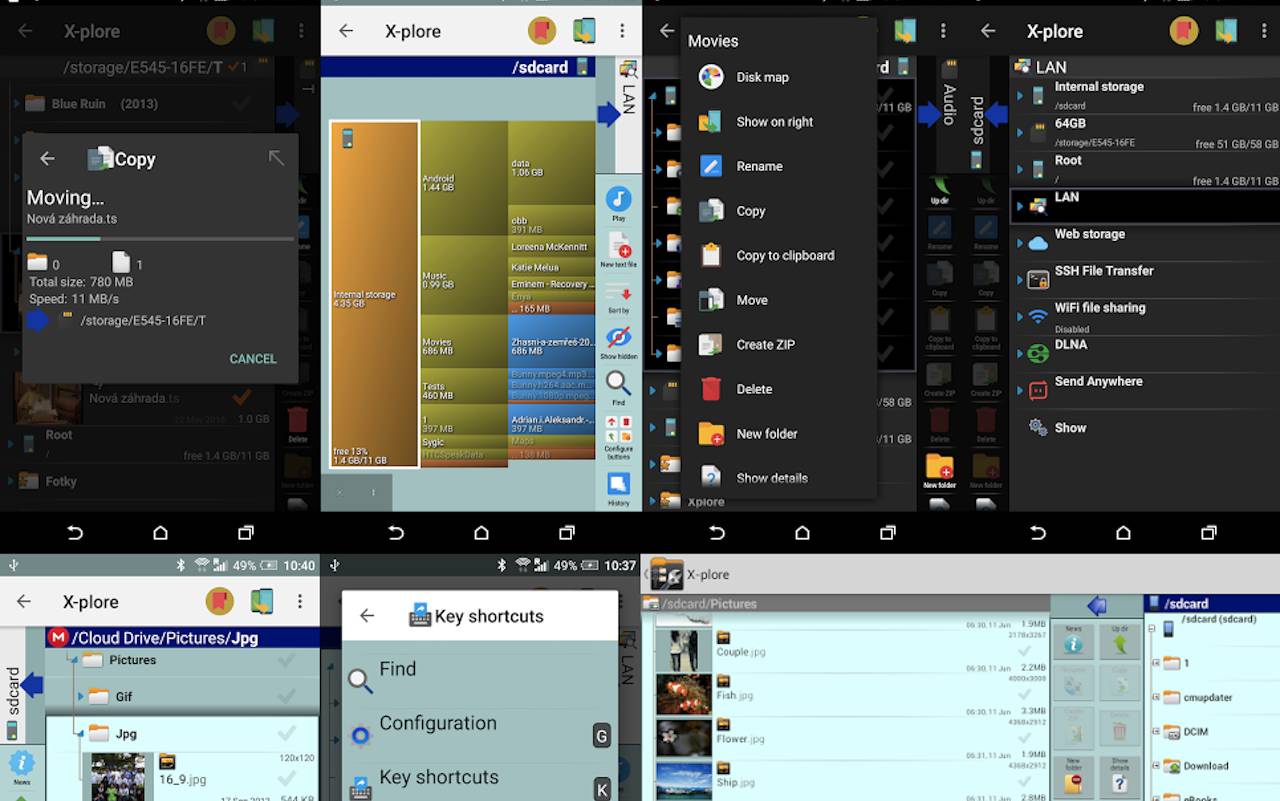Screen dimensions: 1280x801
Task: Tap News button in tablet button grid
Action: tap(1073, 641)
